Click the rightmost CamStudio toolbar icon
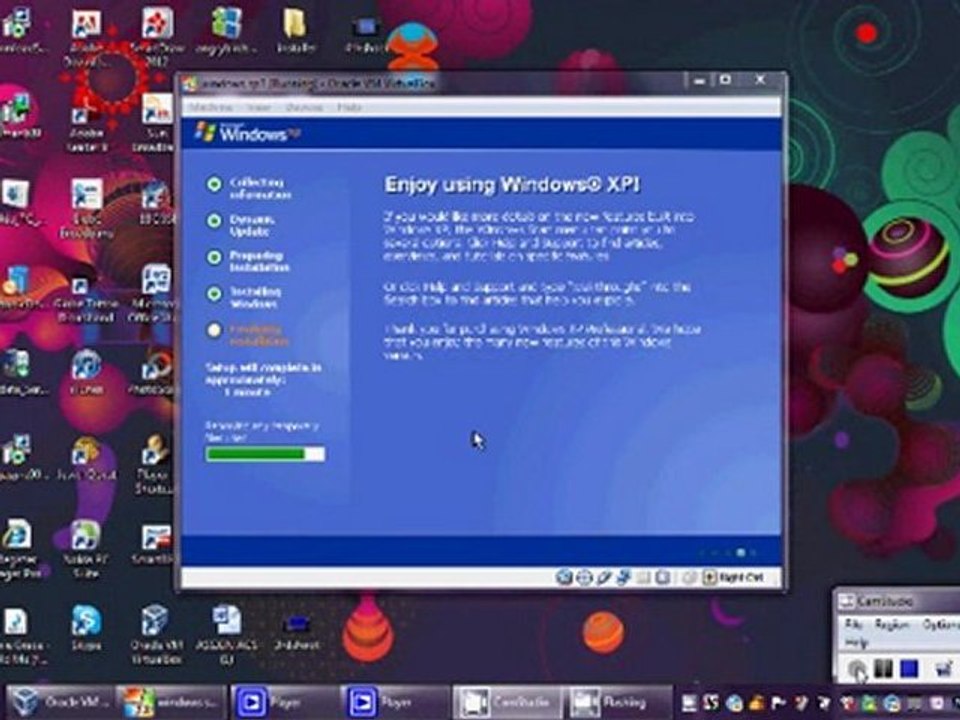960x720 pixels. pyautogui.click(x=943, y=668)
